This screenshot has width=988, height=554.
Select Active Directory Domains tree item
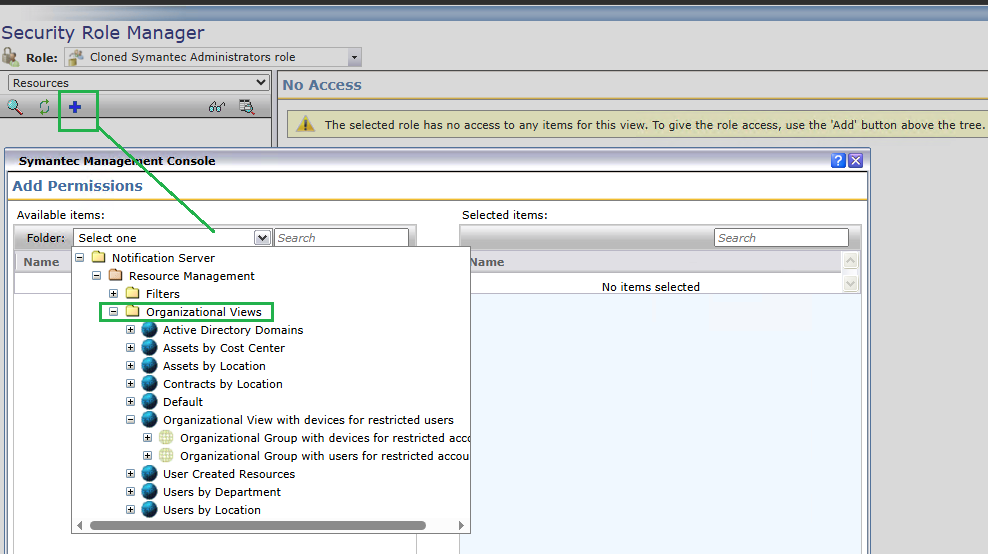coord(233,330)
